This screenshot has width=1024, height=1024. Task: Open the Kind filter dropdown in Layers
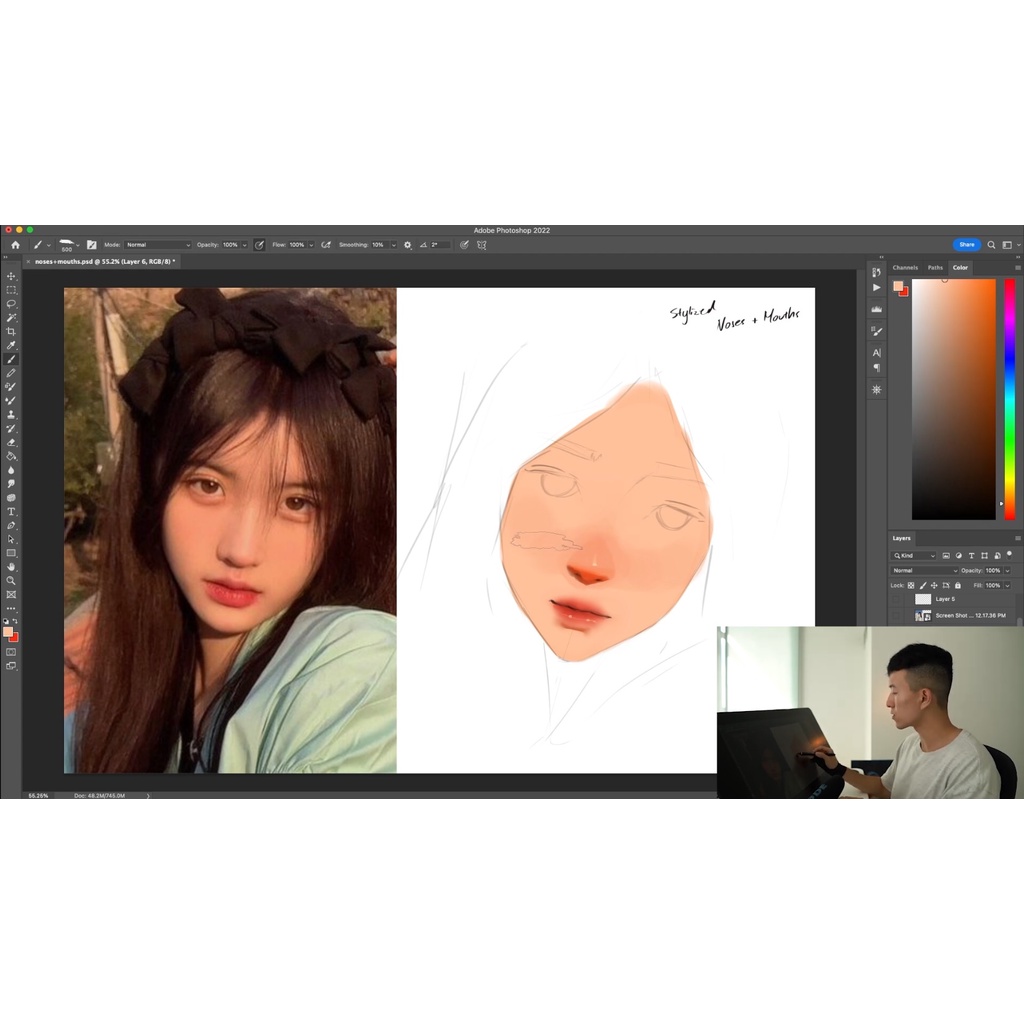click(913, 555)
